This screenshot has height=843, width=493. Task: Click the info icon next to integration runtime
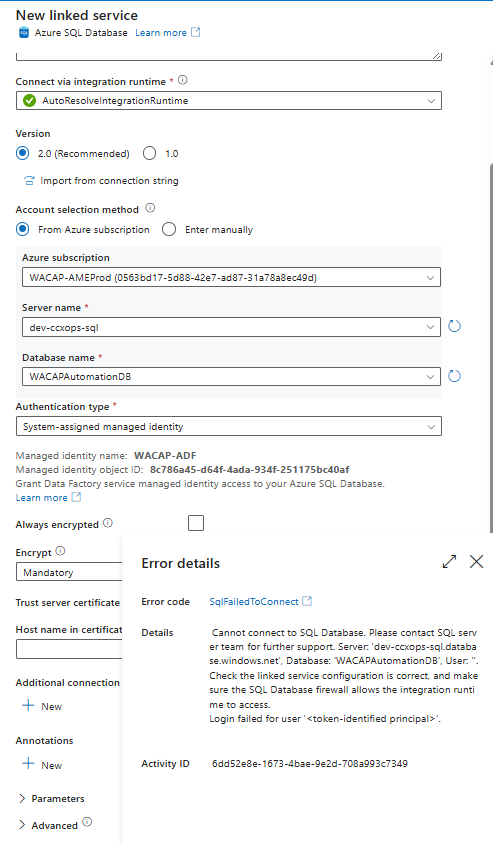[183, 80]
